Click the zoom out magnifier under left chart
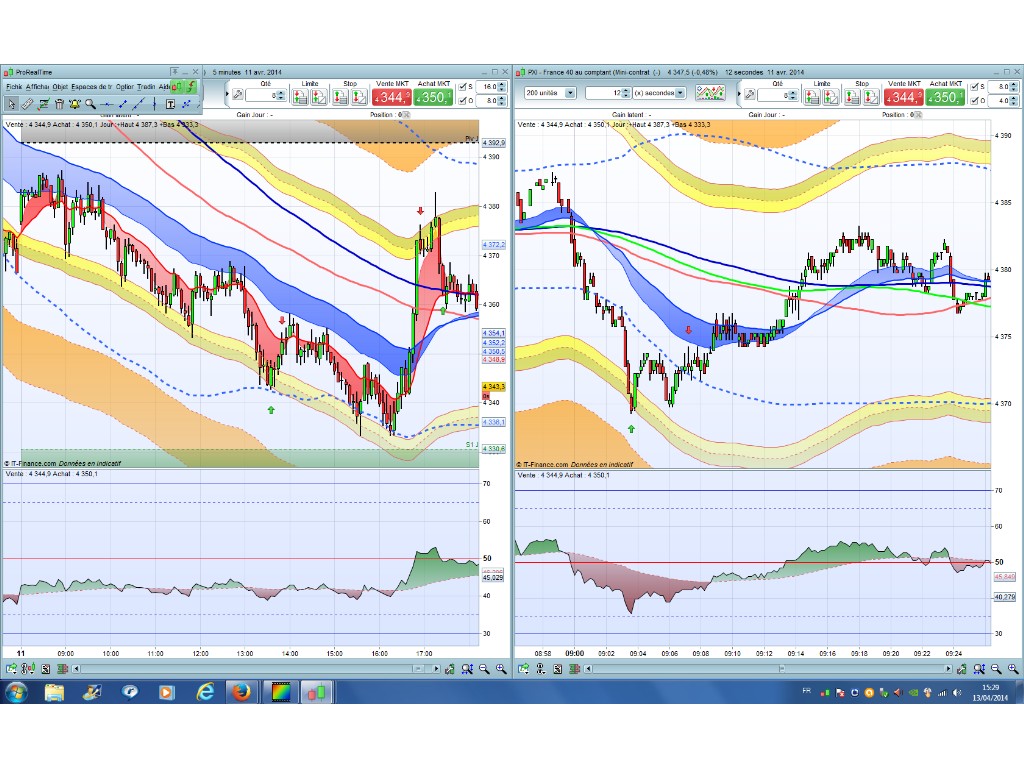Image resolution: width=1024 pixels, height=768 pixels. tap(484, 669)
